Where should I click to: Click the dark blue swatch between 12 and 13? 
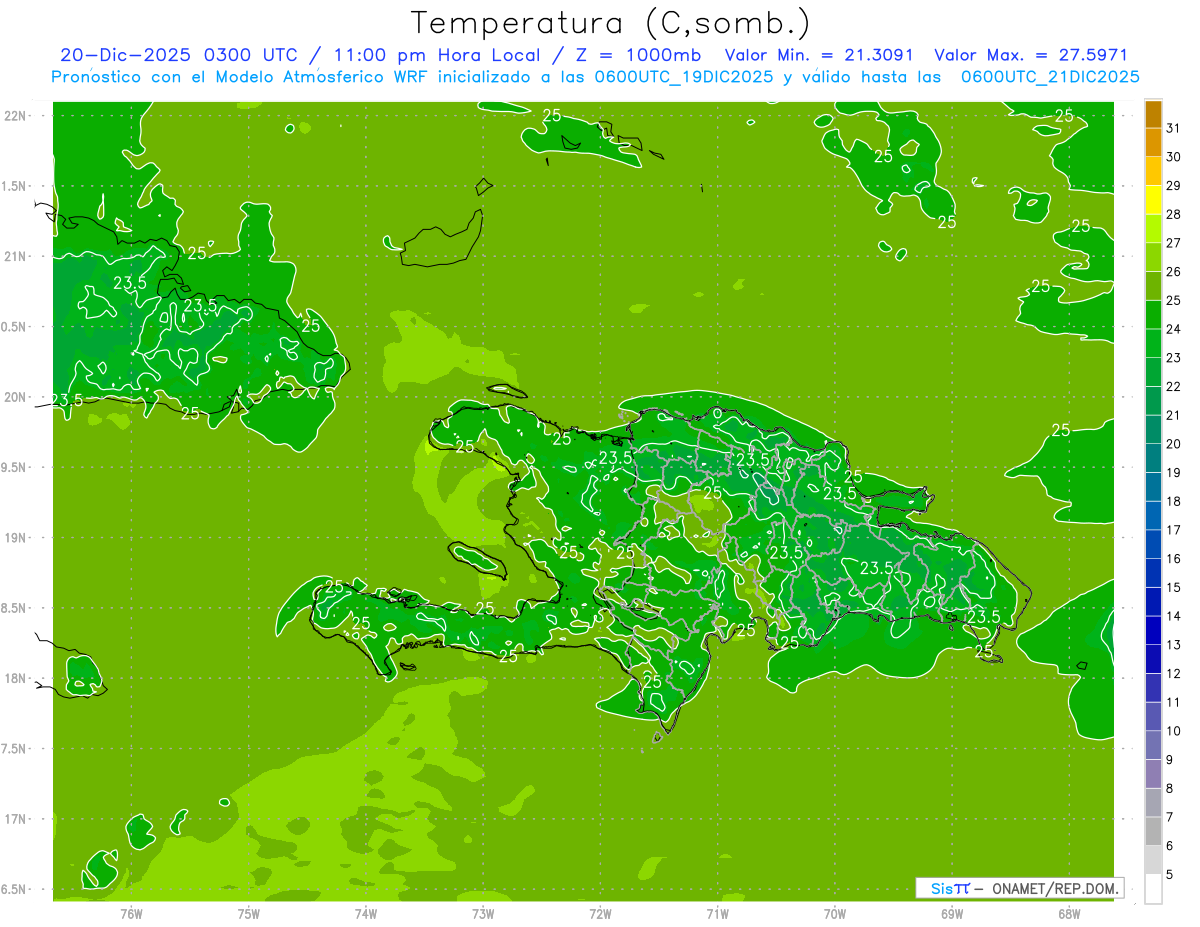click(x=1153, y=659)
